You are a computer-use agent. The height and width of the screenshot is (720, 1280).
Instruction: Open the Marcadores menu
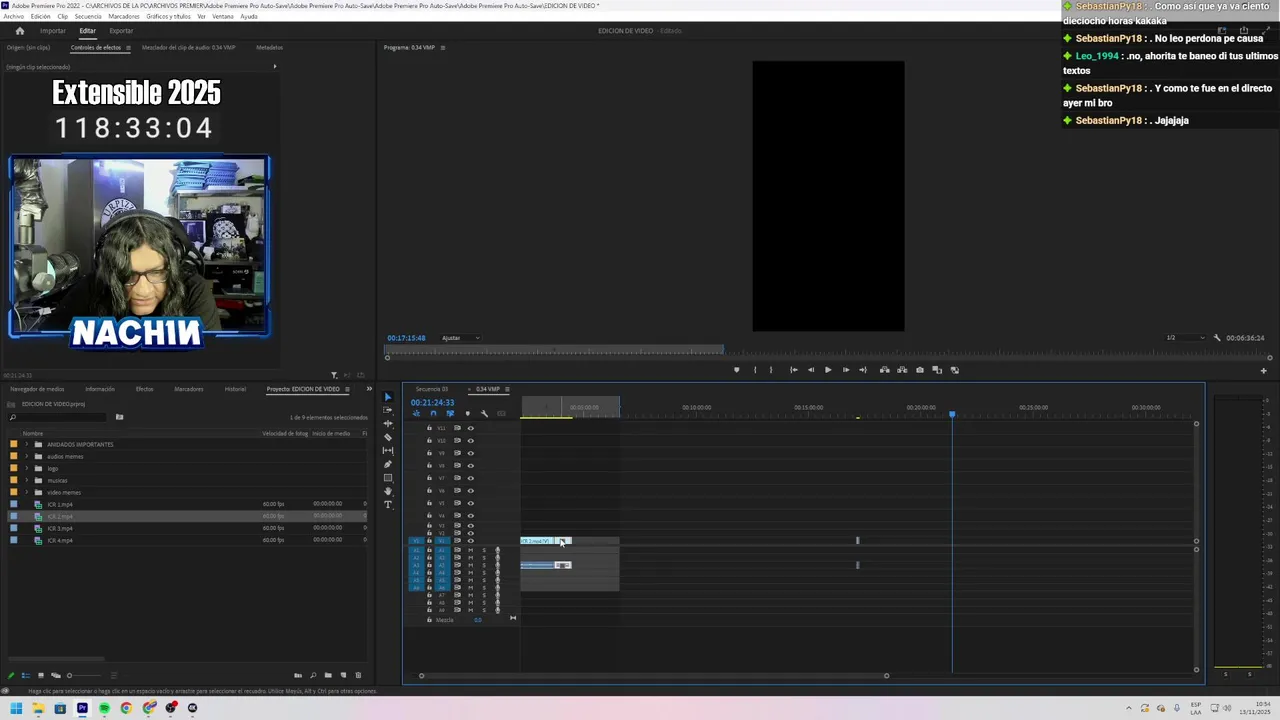(124, 16)
